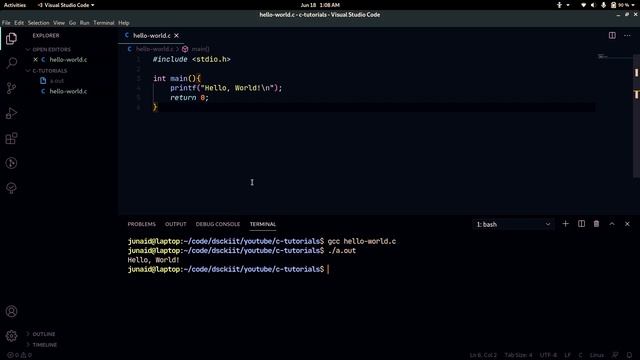The width and height of the screenshot is (640, 360).
Task: Place cursor on the printf line
Action: click(x=226, y=88)
